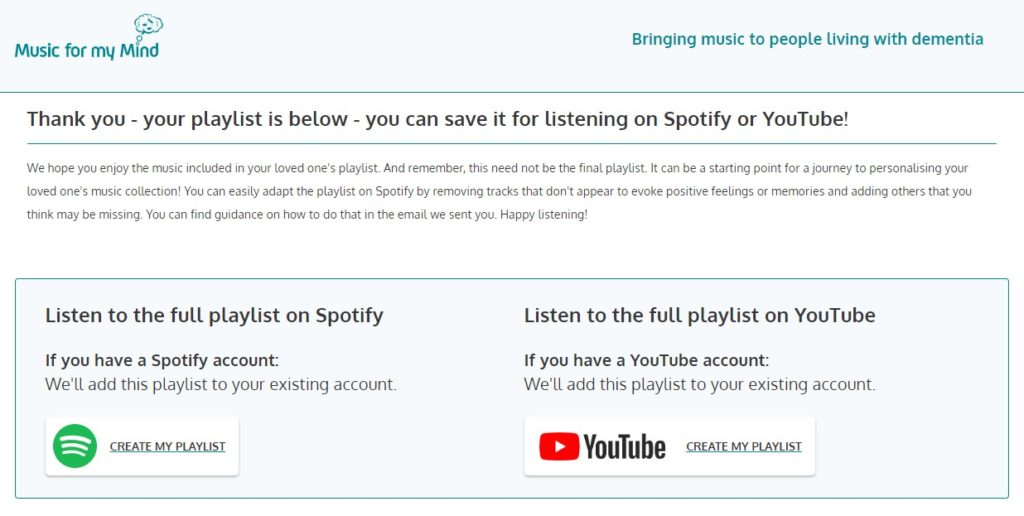The image size is (1024, 516).
Task: Click 'Listen to the full playlist on YouTube' heading
Action: tap(699, 315)
